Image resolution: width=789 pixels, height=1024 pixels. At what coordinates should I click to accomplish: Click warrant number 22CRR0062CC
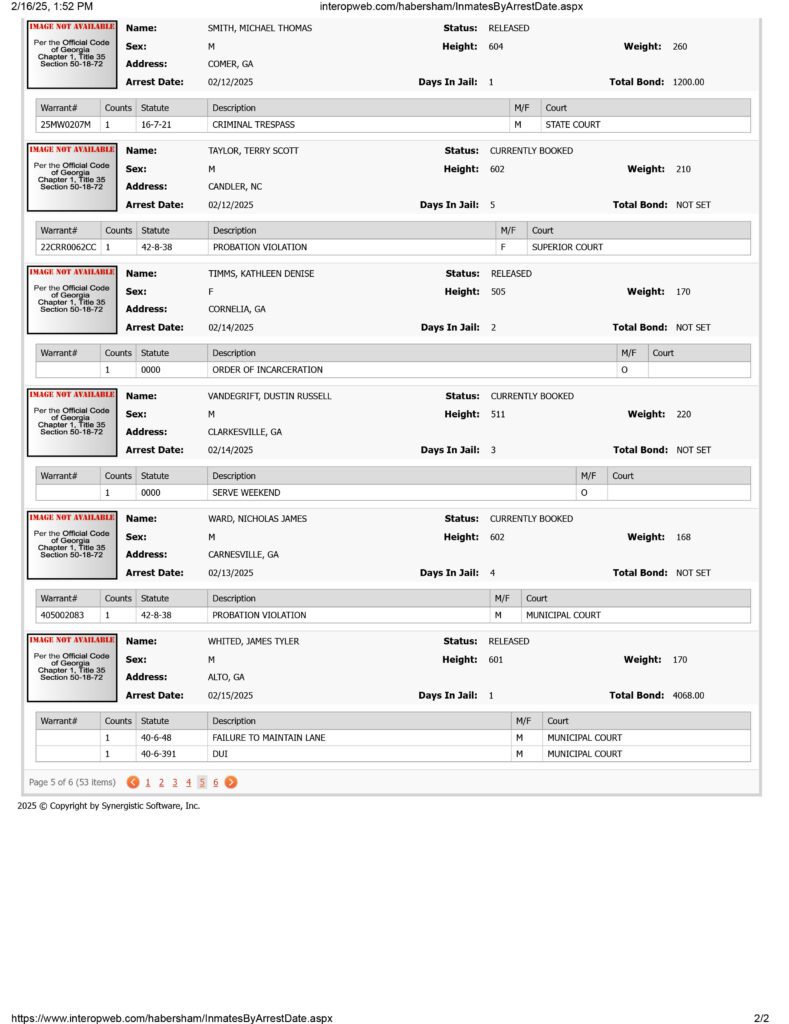(x=68, y=247)
